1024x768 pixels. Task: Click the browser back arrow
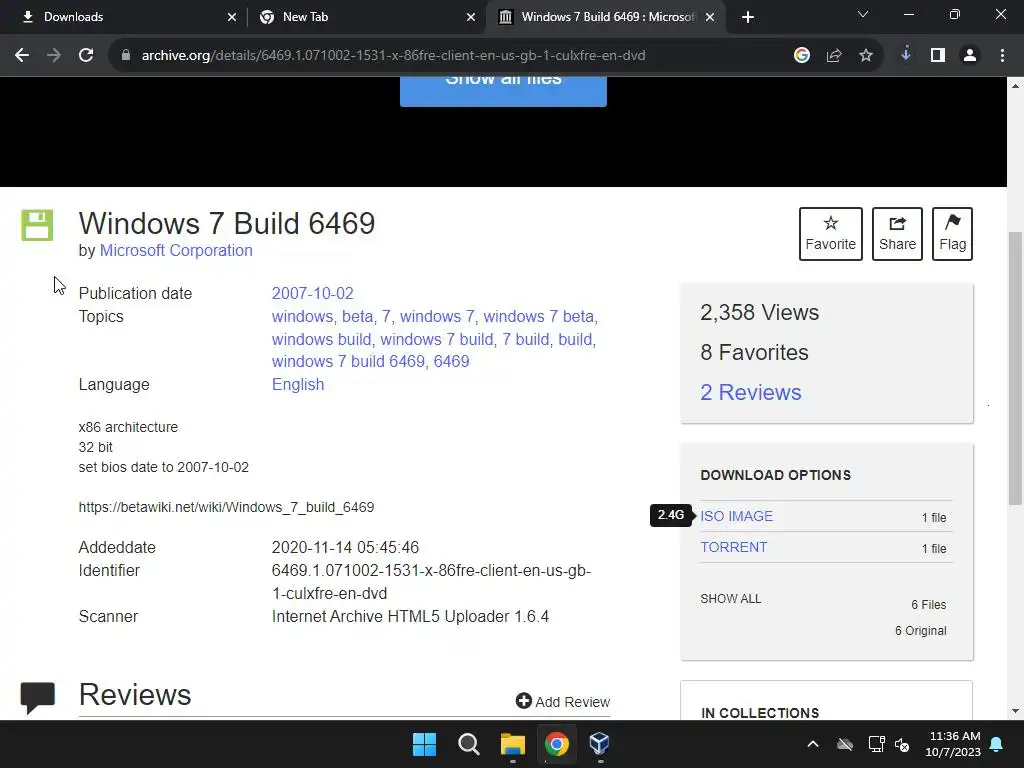(22, 56)
